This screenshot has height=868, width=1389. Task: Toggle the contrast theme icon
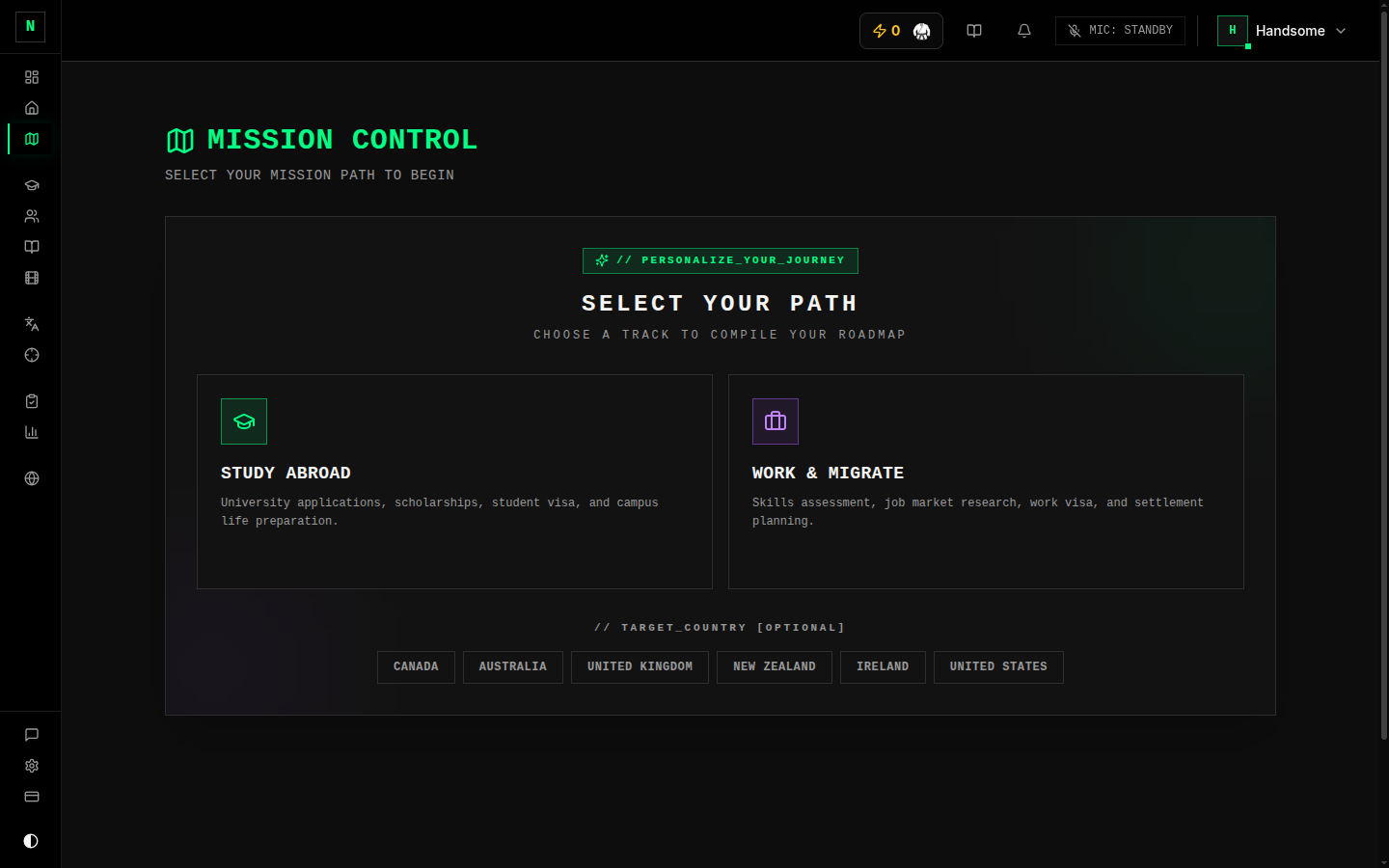click(x=31, y=841)
